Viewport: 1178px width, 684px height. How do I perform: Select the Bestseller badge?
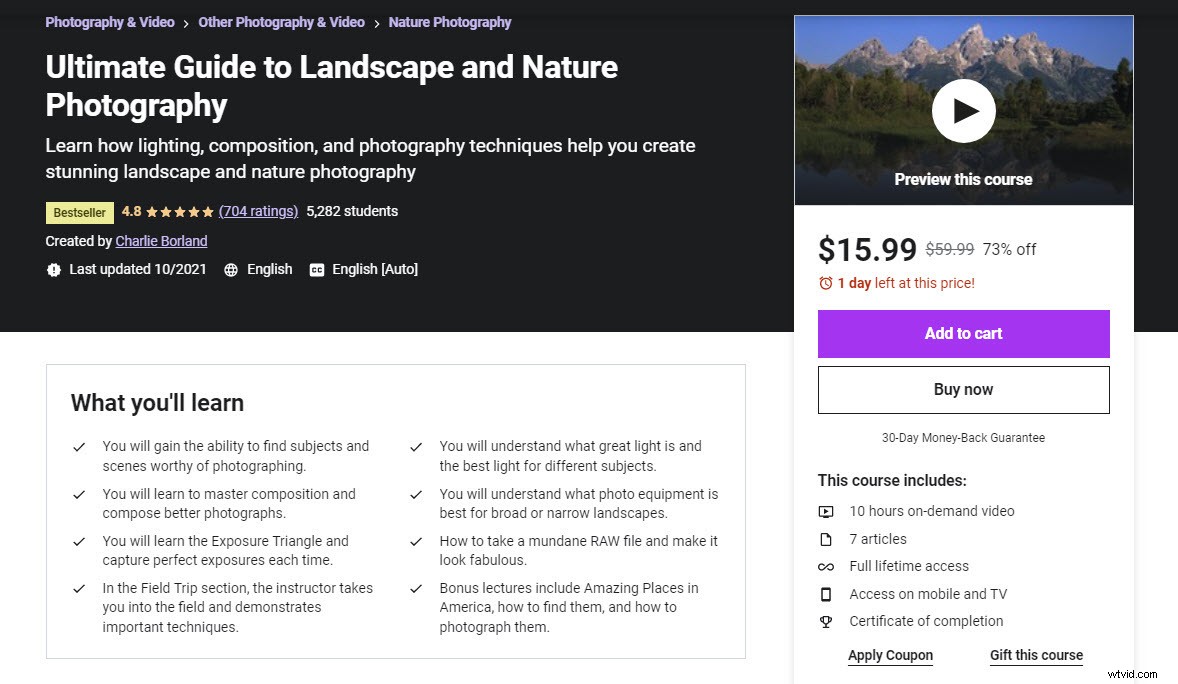tap(79, 212)
